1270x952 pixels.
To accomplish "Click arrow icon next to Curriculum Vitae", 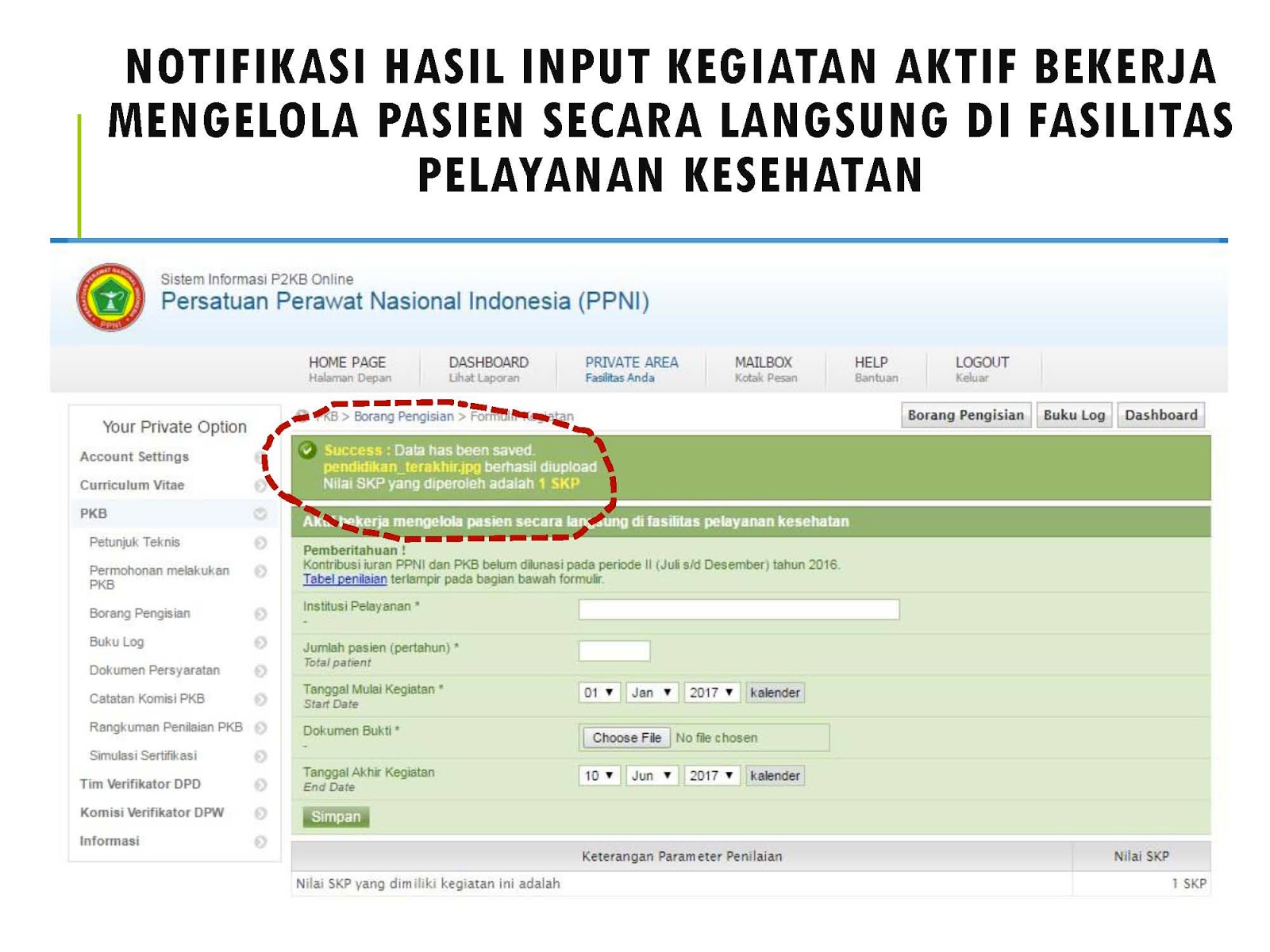I will click(x=260, y=486).
